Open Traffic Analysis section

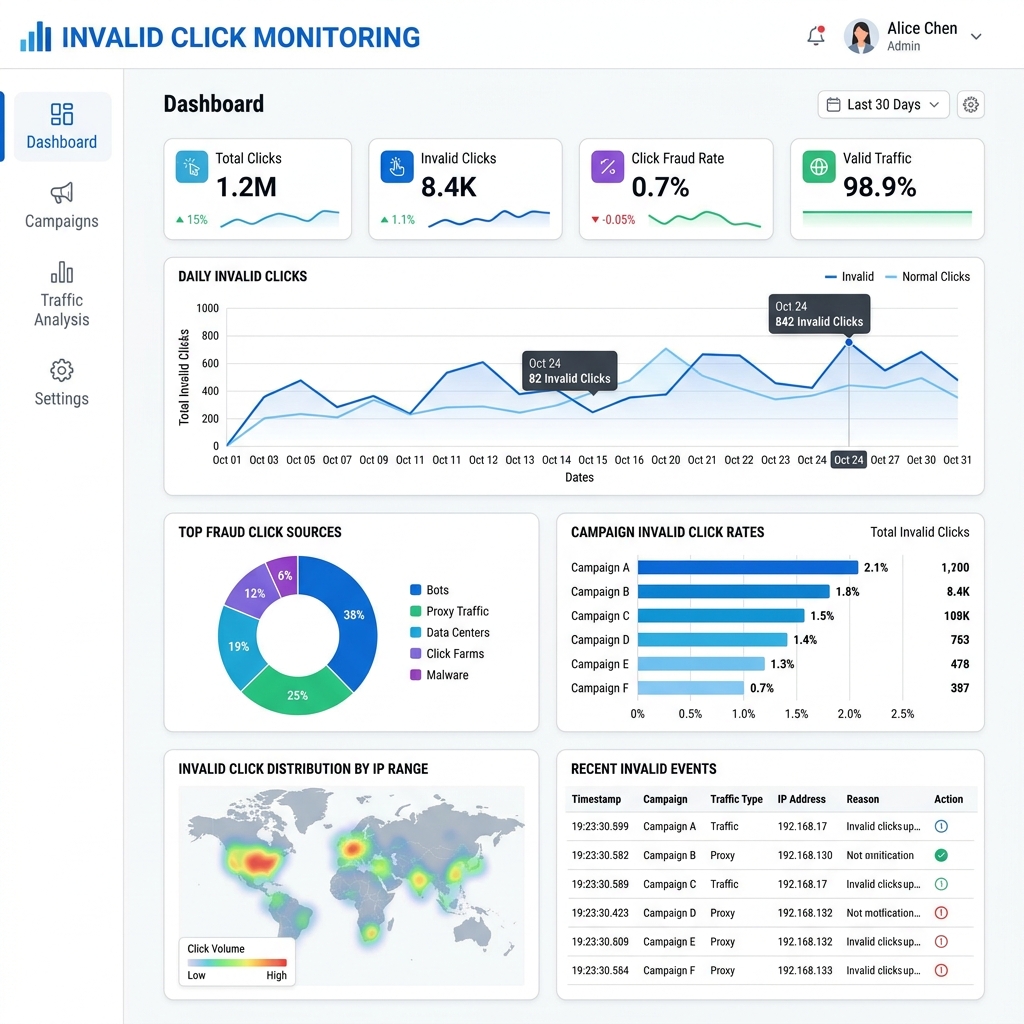pyautogui.click(x=62, y=295)
